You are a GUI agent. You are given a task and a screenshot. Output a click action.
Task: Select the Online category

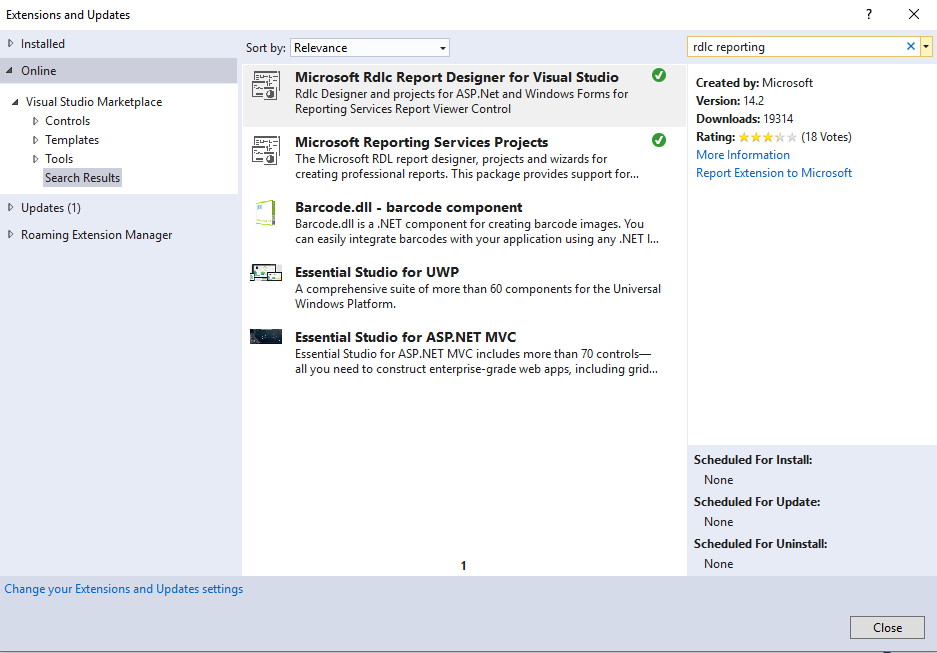click(x=39, y=70)
